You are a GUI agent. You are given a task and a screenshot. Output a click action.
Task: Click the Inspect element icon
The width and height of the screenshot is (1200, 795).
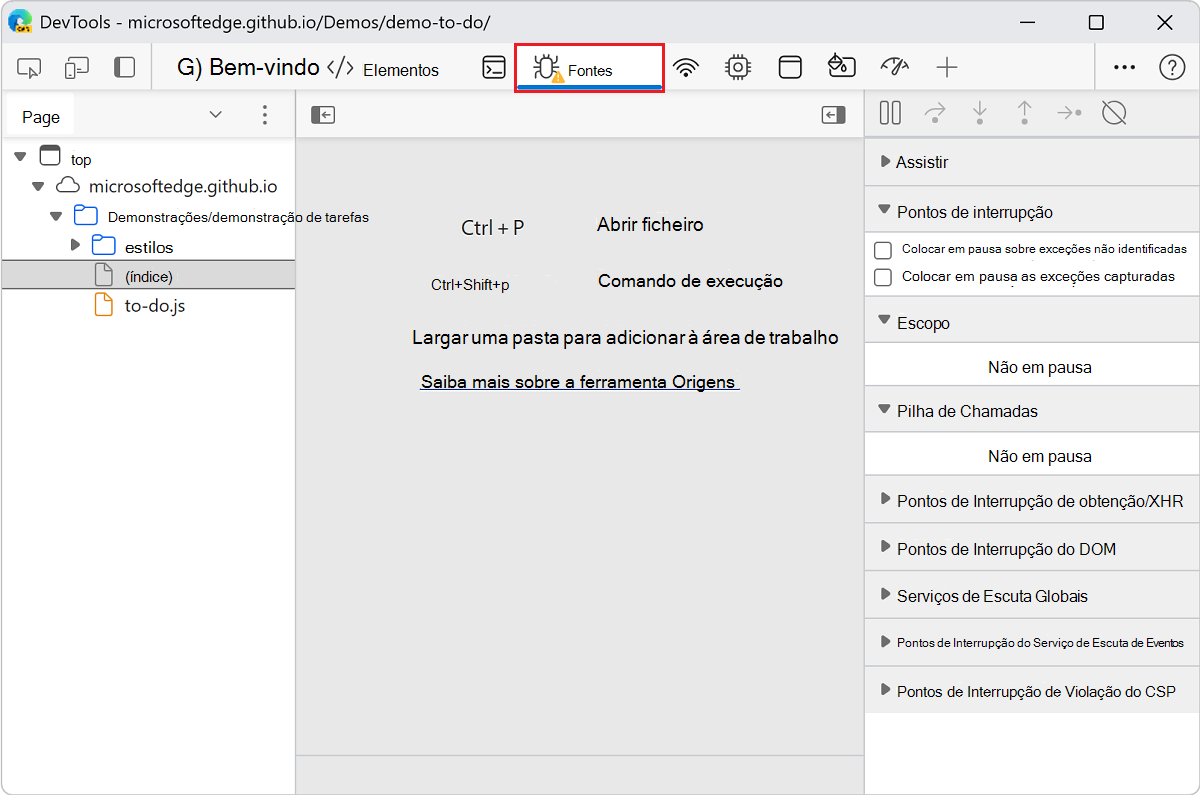[29, 68]
